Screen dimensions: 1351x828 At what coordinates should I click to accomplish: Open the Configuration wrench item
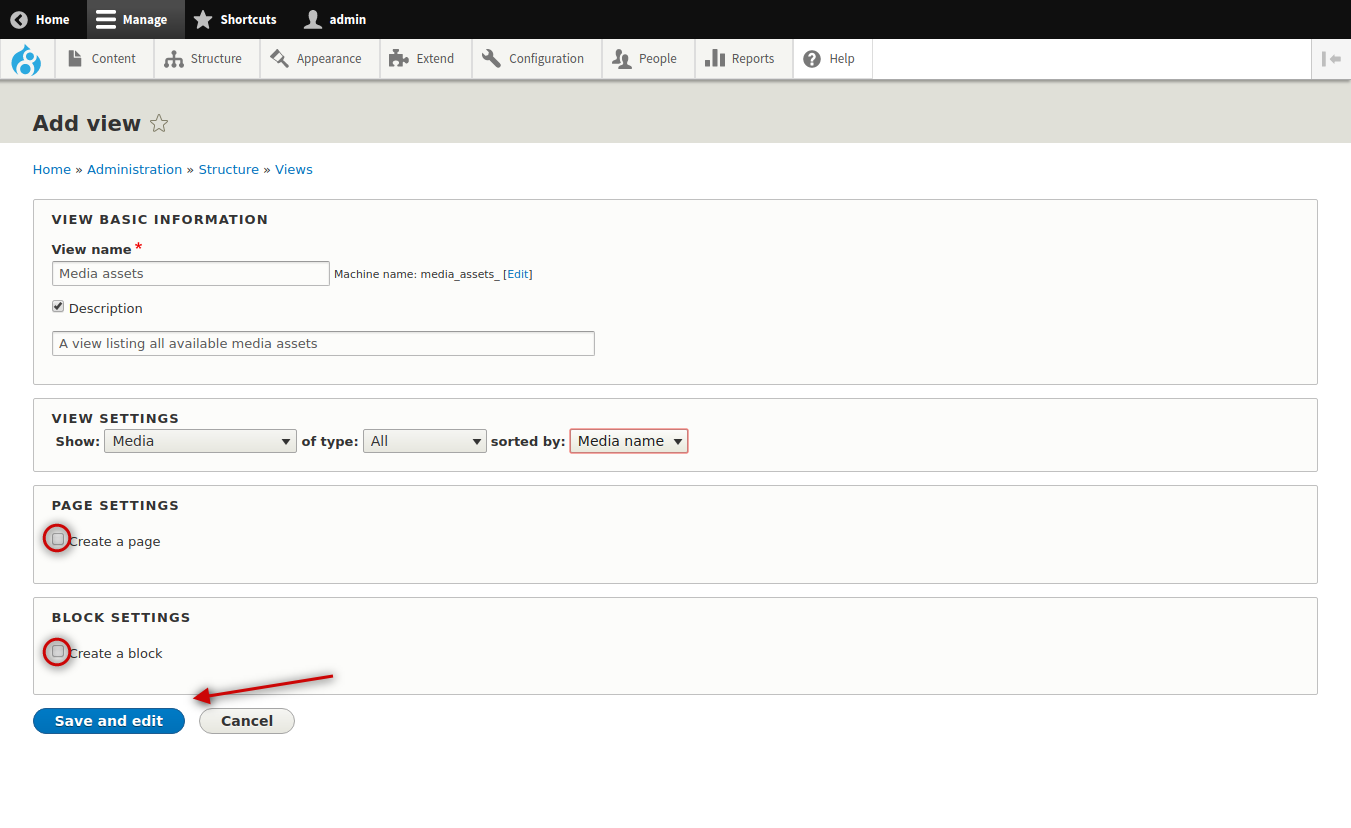pos(533,59)
